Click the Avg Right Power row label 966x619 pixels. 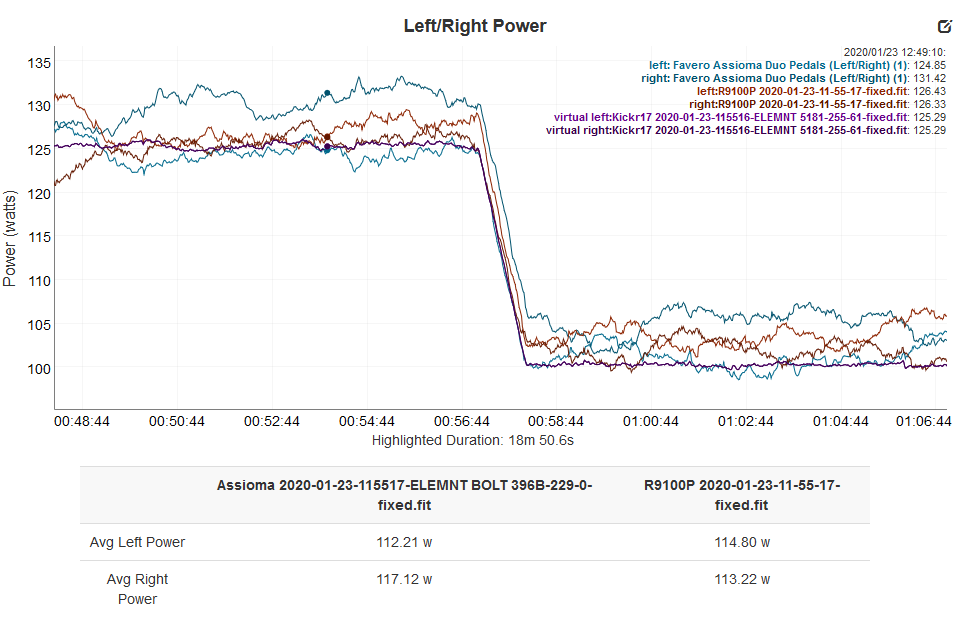(137, 589)
